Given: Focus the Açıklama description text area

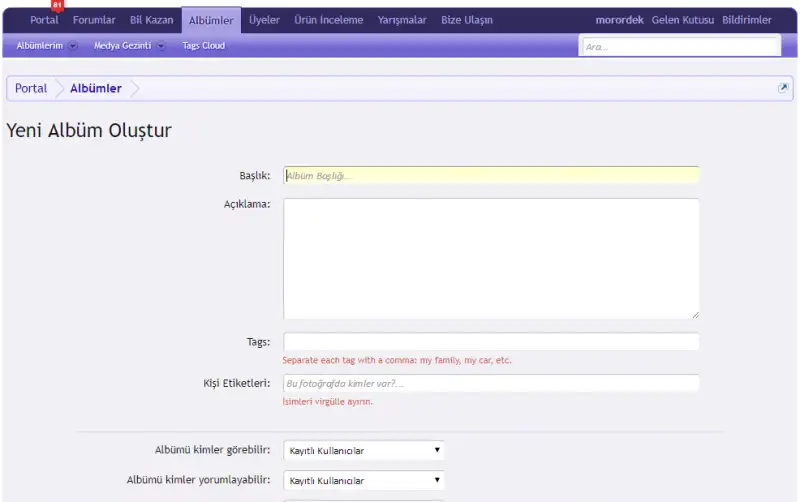Looking at the screenshot, I should click(491, 258).
